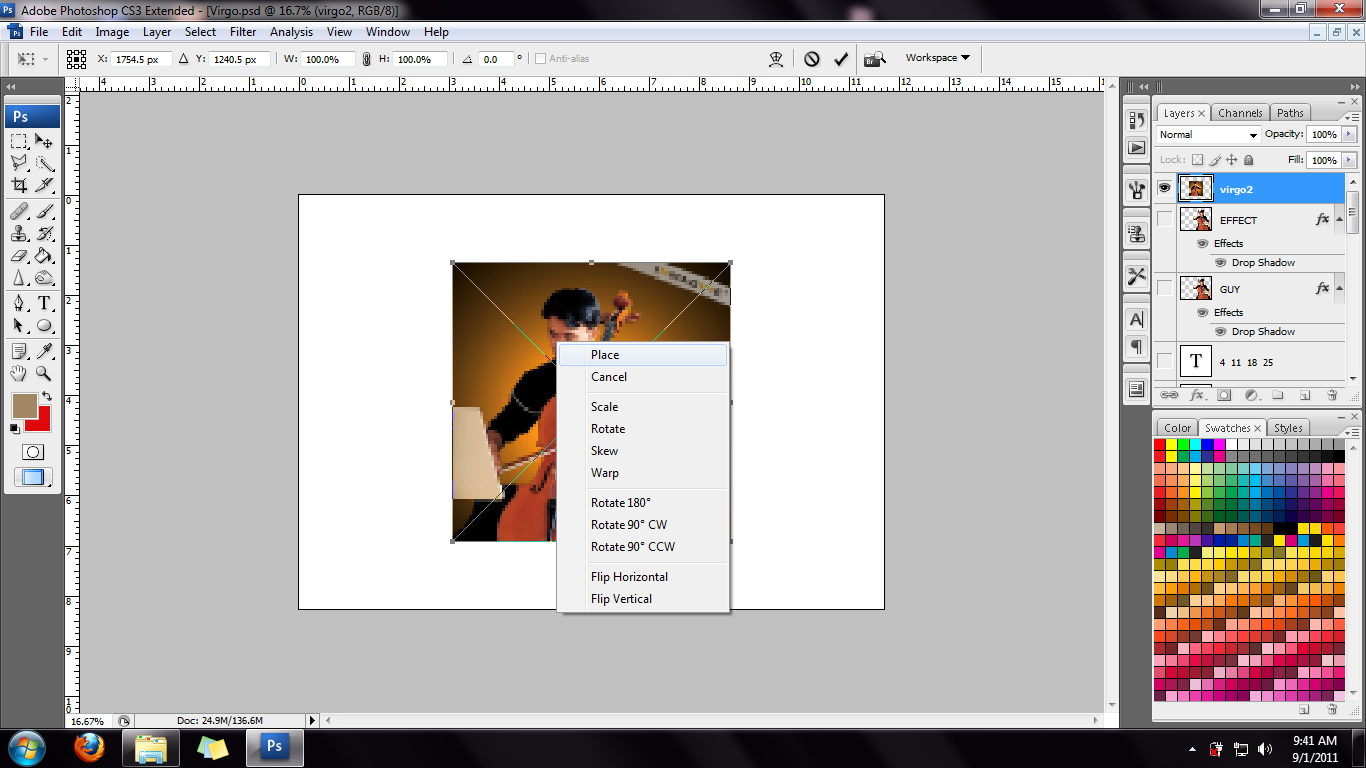1366x768 pixels.
Task: Select the Healing Brush tool
Action: [x=19, y=212]
